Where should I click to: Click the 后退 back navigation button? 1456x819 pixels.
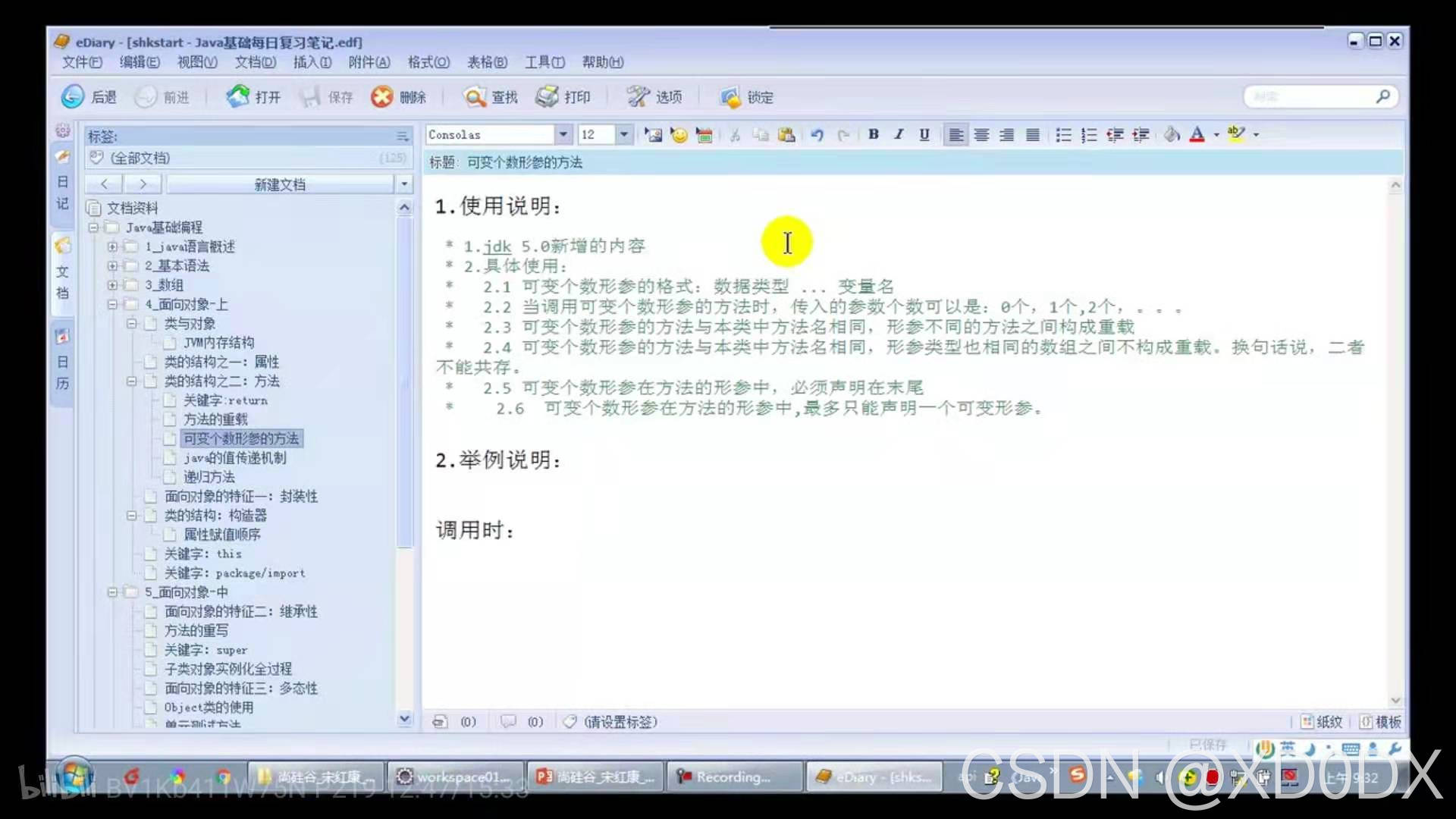(x=90, y=96)
